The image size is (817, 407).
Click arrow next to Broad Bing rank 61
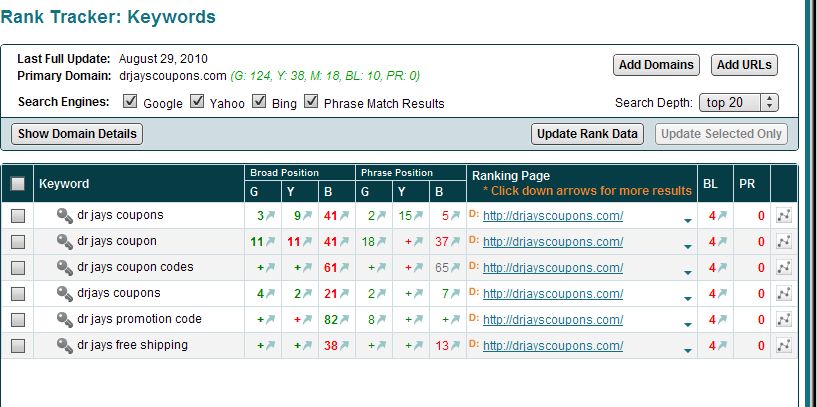[x=344, y=268]
